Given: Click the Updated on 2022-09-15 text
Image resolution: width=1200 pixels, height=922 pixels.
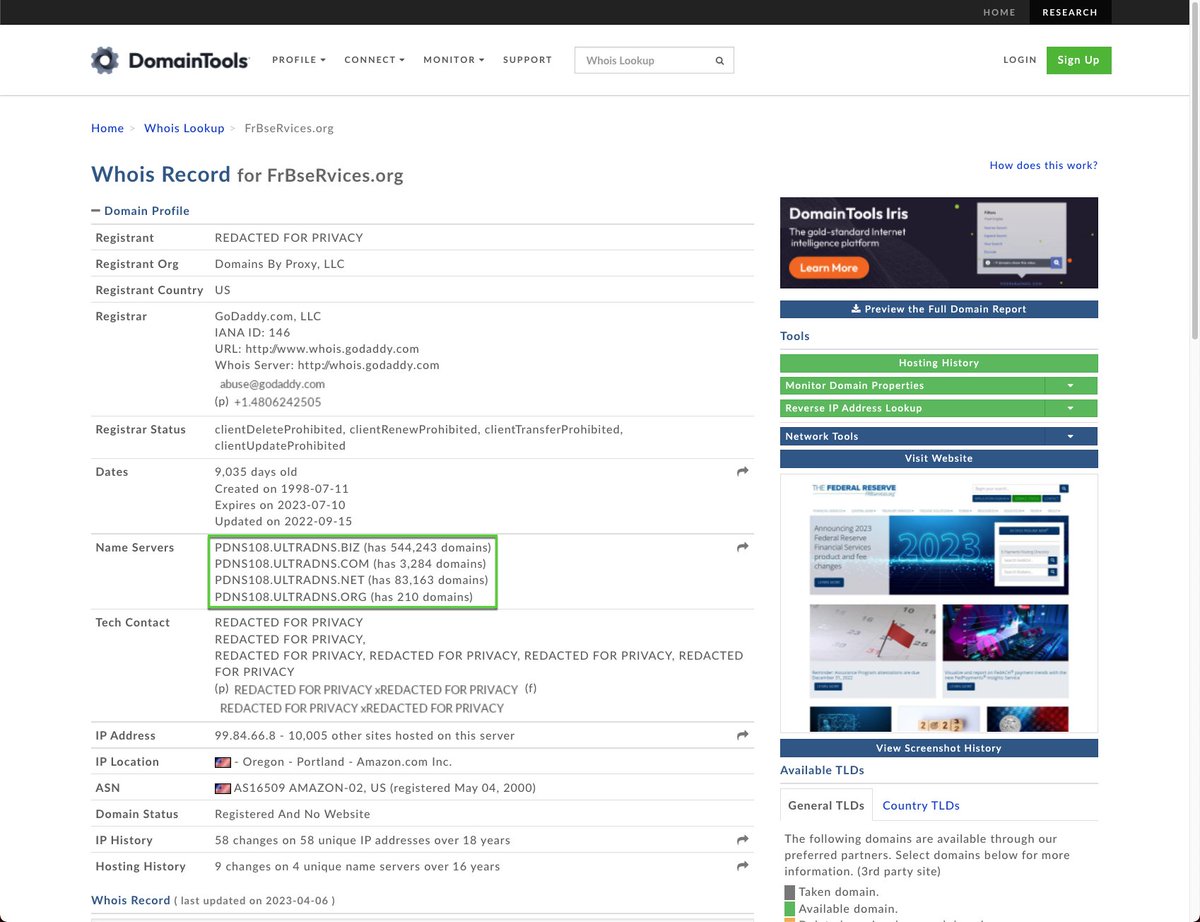Looking at the screenshot, I should (x=283, y=521).
